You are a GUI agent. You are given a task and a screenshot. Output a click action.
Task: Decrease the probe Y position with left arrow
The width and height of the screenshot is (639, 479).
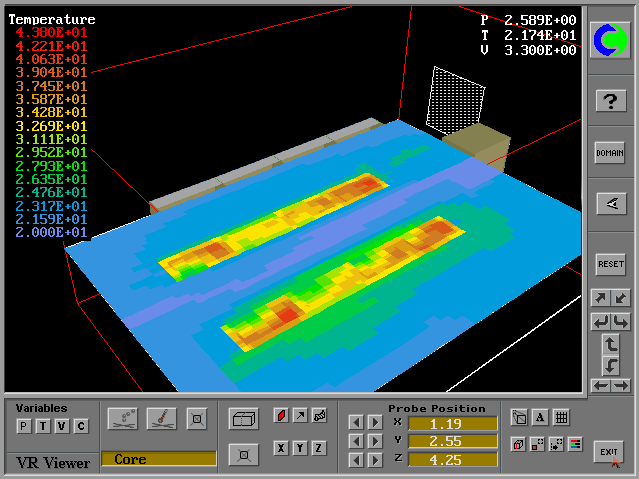click(x=356, y=441)
